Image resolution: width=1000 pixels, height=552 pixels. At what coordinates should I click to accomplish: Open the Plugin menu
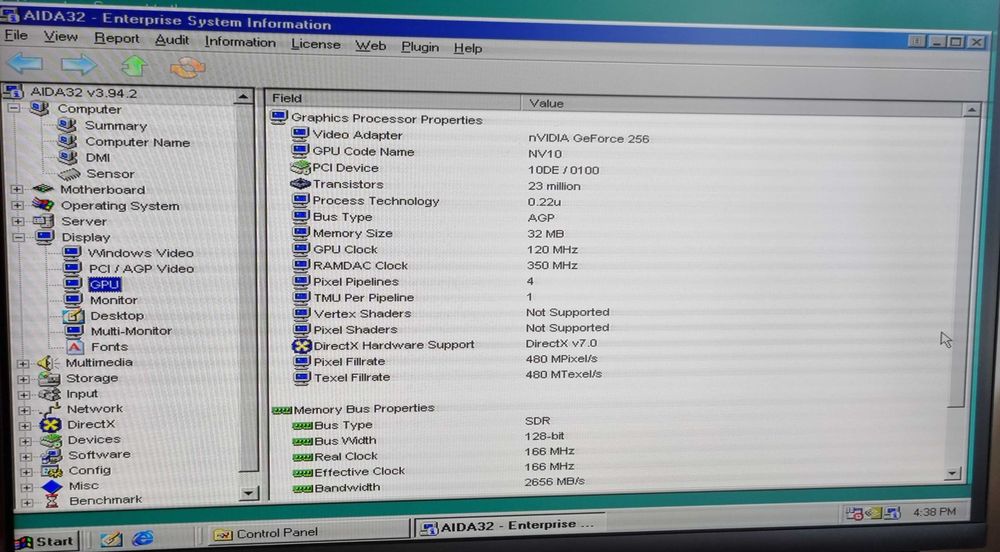(x=420, y=47)
